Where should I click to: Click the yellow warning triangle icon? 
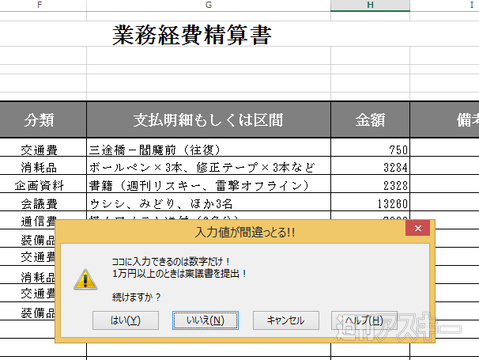85,279
